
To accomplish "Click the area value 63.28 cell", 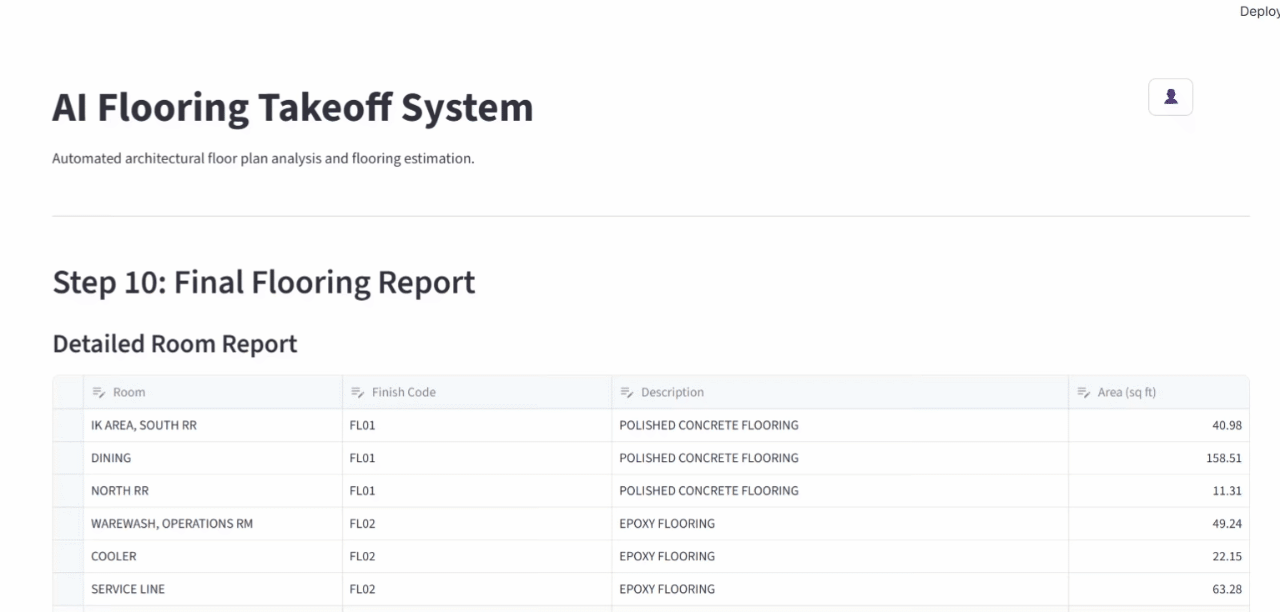I will 1158,589.
